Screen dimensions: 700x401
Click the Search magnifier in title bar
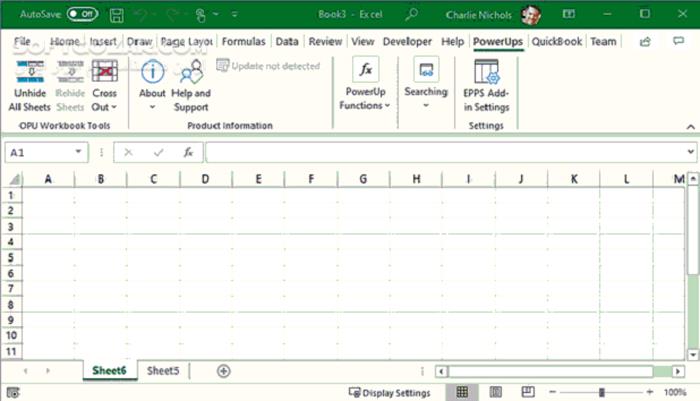[x=411, y=14]
